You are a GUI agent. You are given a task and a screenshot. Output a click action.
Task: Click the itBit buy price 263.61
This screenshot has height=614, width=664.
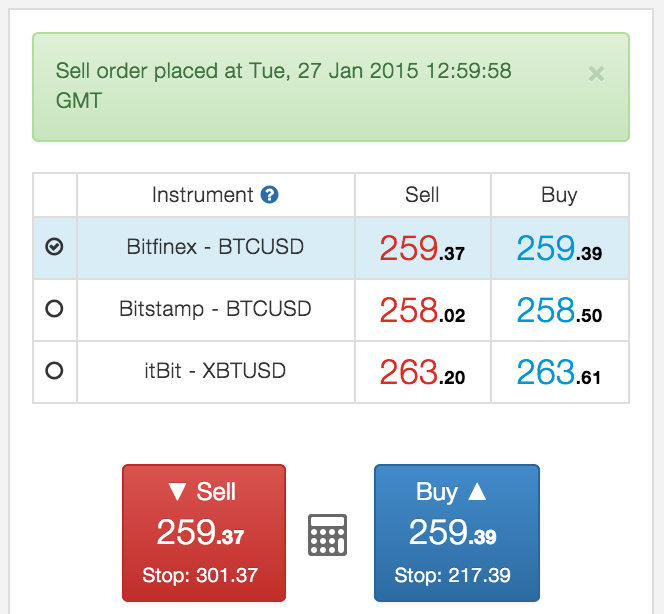coord(559,372)
